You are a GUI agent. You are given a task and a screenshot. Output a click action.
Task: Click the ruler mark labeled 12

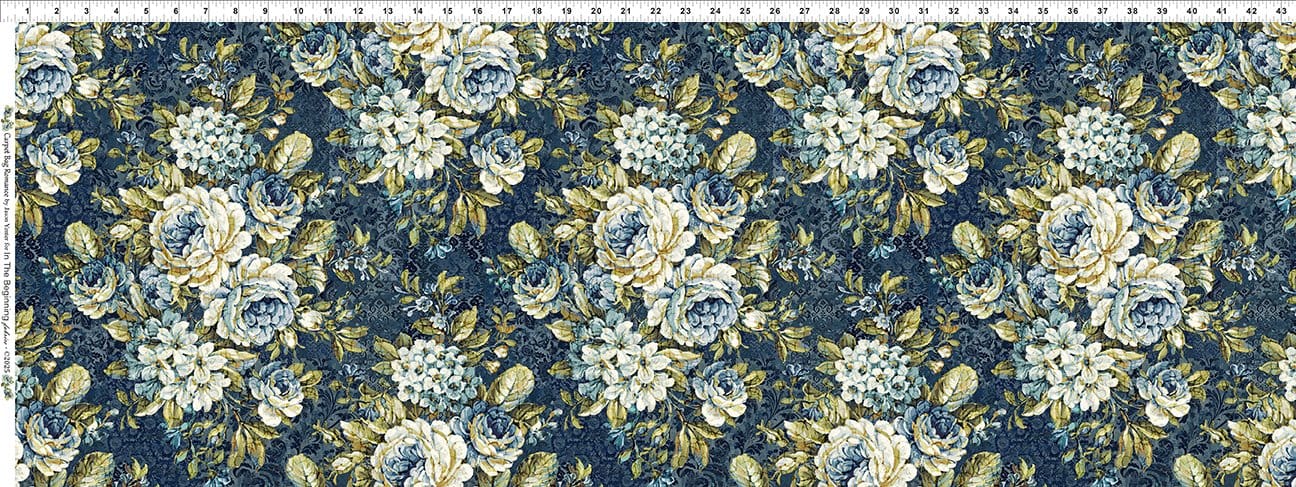tap(356, 11)
